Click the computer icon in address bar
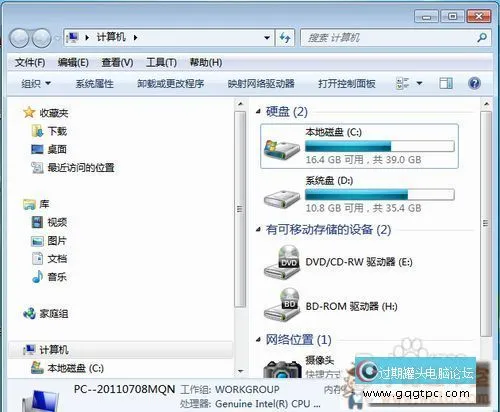Screen dimensions: 500x412 [x=72, y=38]
